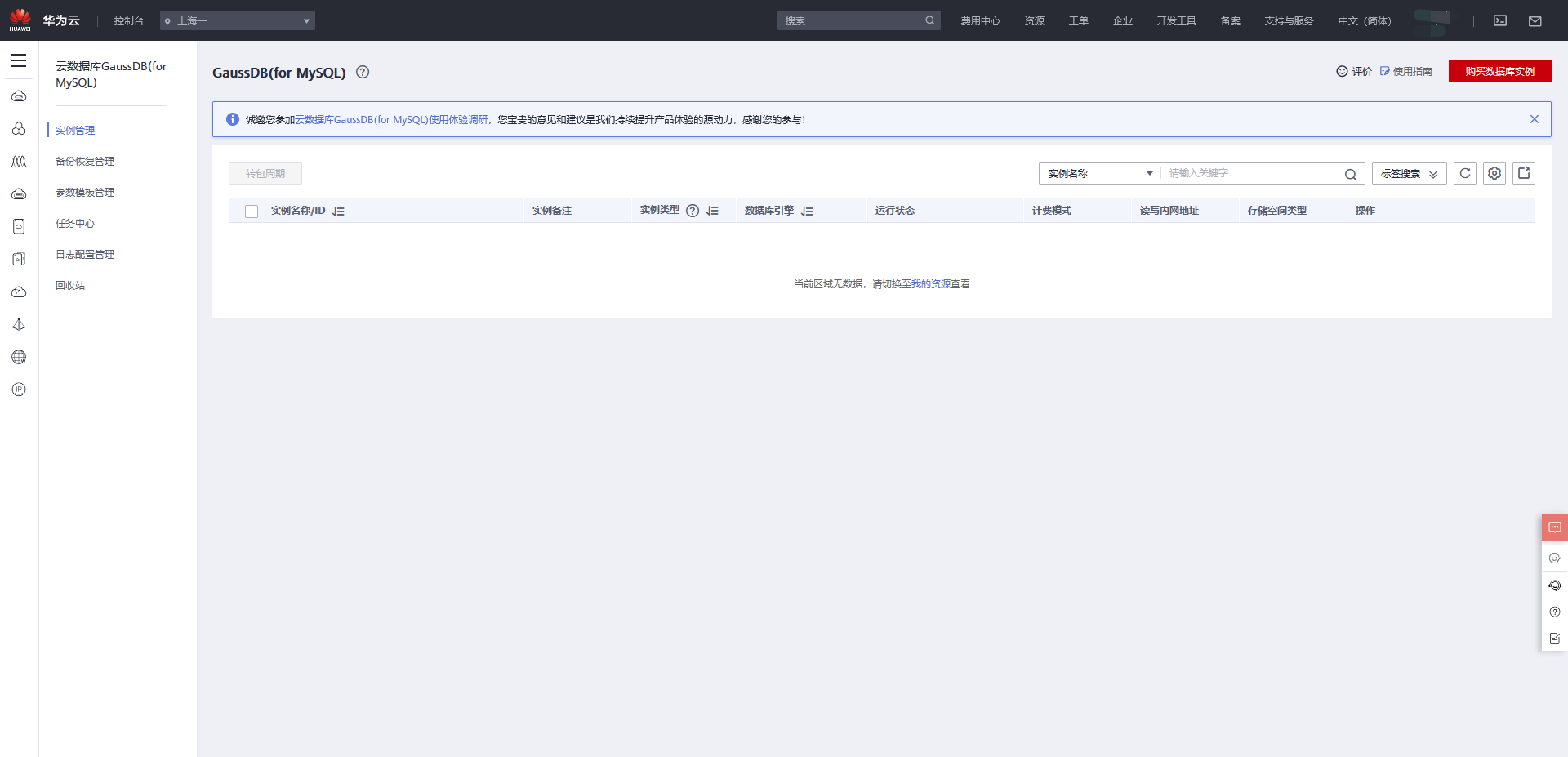The image size is (1568, 757).
Task: Open the 使用体验调研 survey link in banner
Action: pyautogui.click(x=391, y=119)
